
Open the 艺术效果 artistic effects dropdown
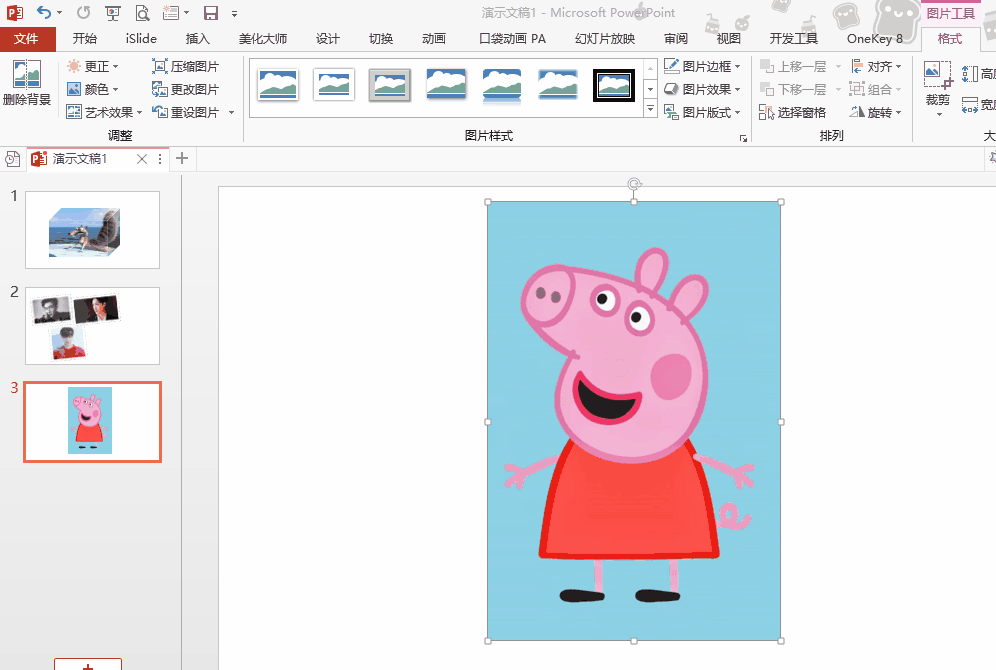pyautogui.click(x=104, y=112)
